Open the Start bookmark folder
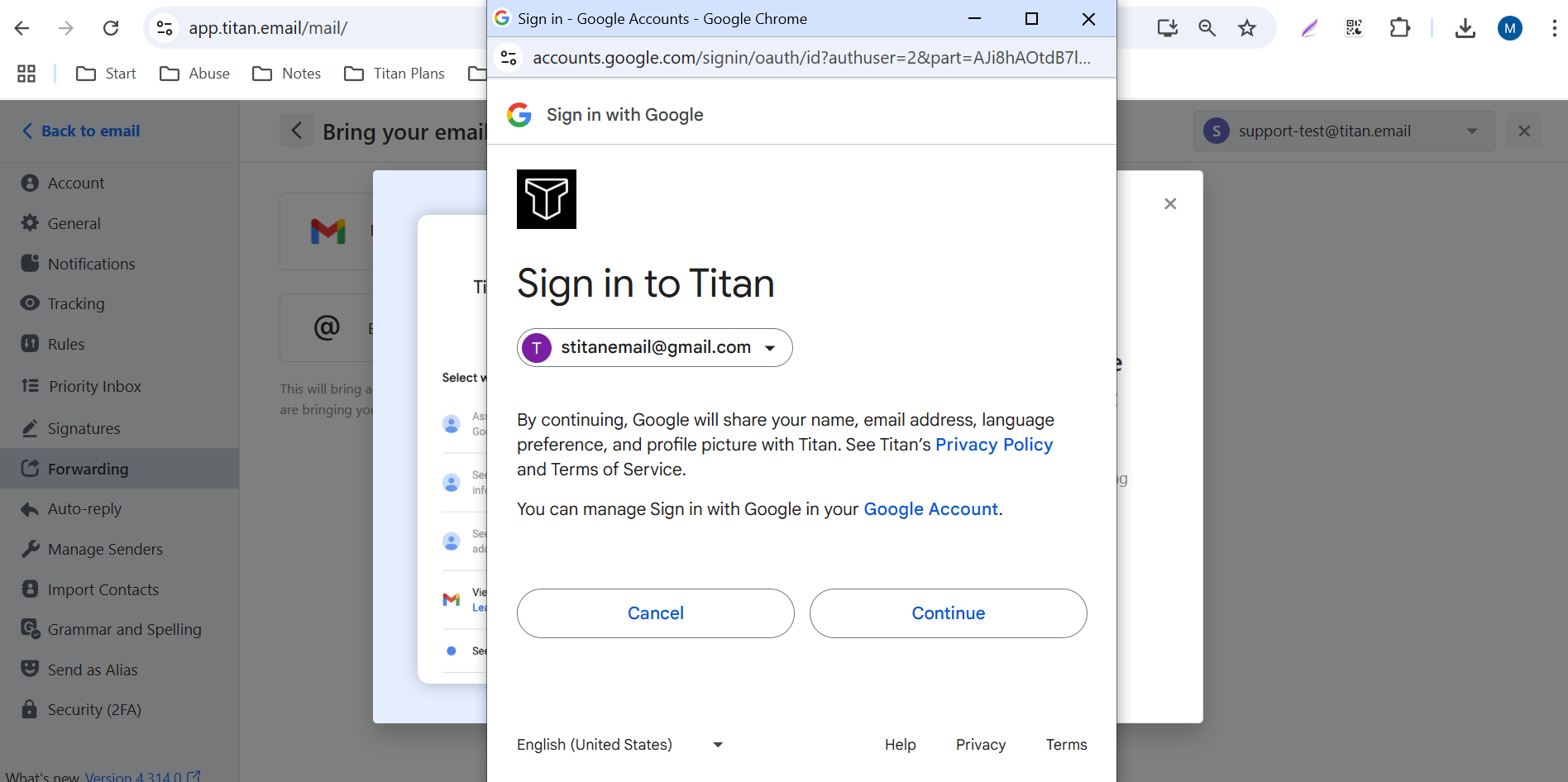Image resolution: width=1568 pixels, height=782 pixels. (x=106, y=74)
